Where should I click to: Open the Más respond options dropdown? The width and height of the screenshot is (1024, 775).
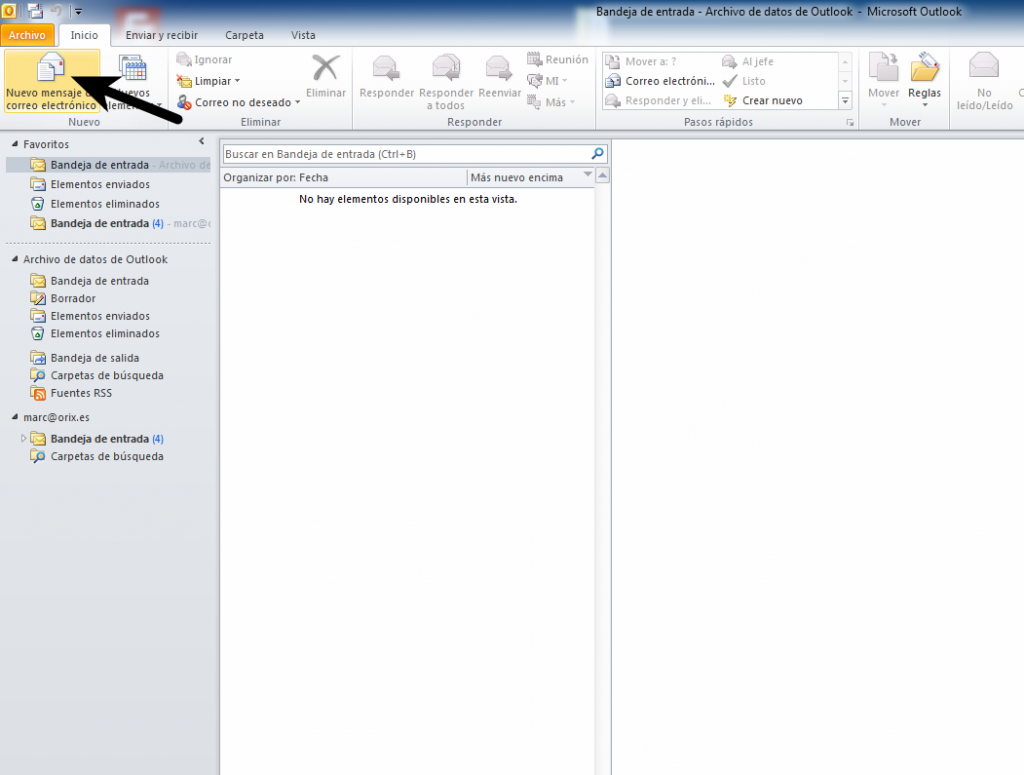551,102
